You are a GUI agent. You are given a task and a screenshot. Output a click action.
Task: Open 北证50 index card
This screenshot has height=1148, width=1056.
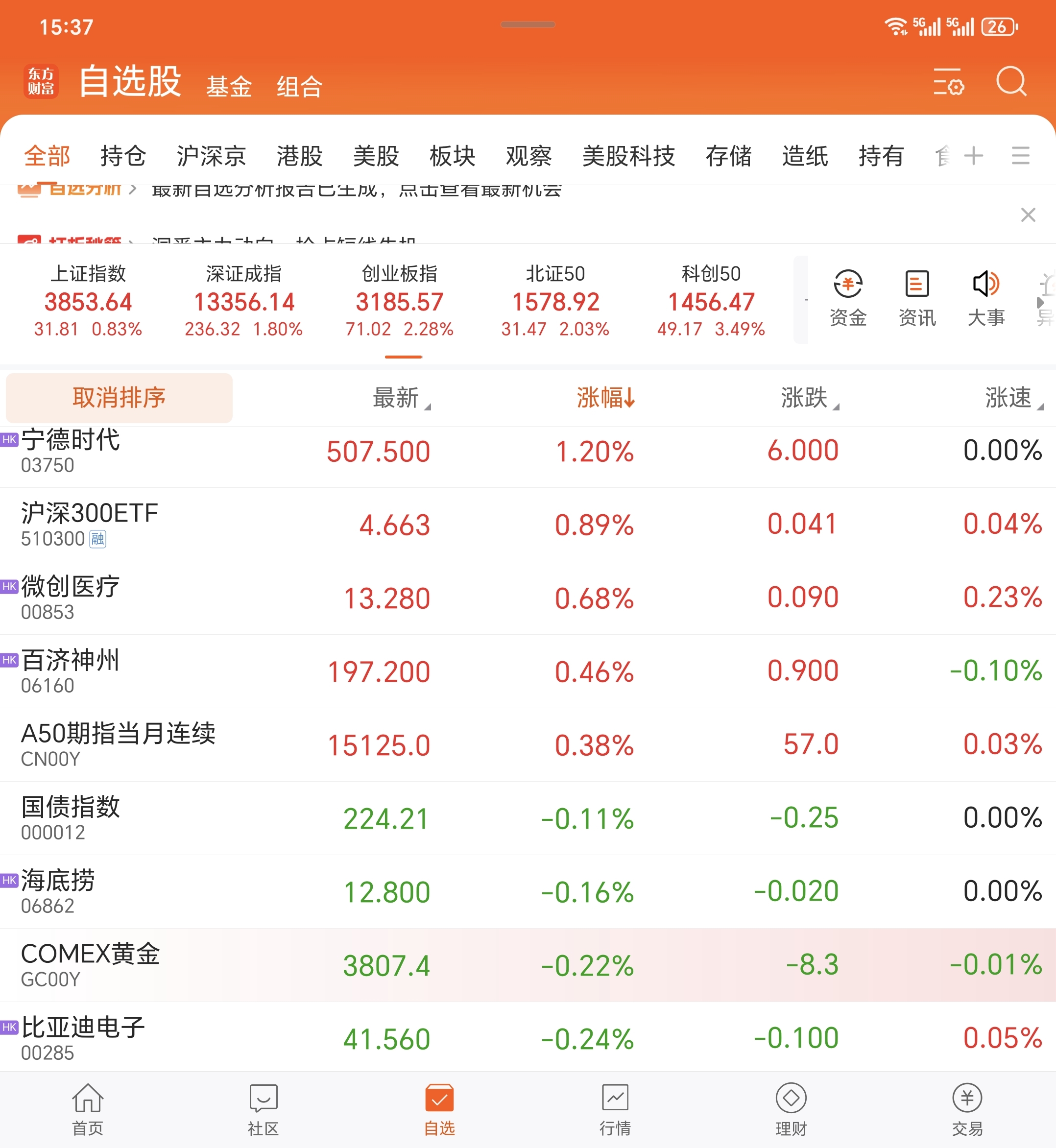pyautogui.click(x=555, y=301)
